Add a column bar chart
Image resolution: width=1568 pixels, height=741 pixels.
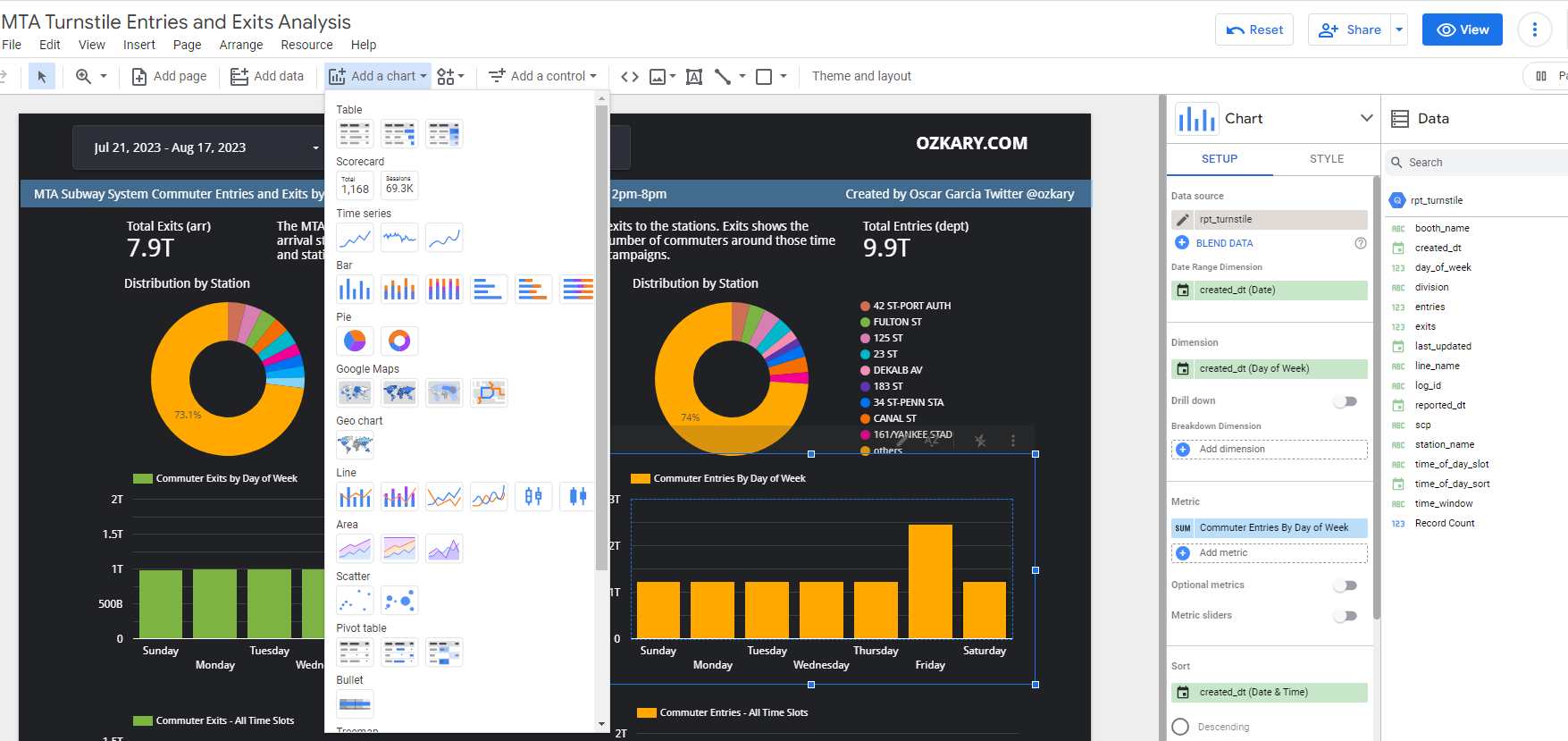click(x=355, y=290)
